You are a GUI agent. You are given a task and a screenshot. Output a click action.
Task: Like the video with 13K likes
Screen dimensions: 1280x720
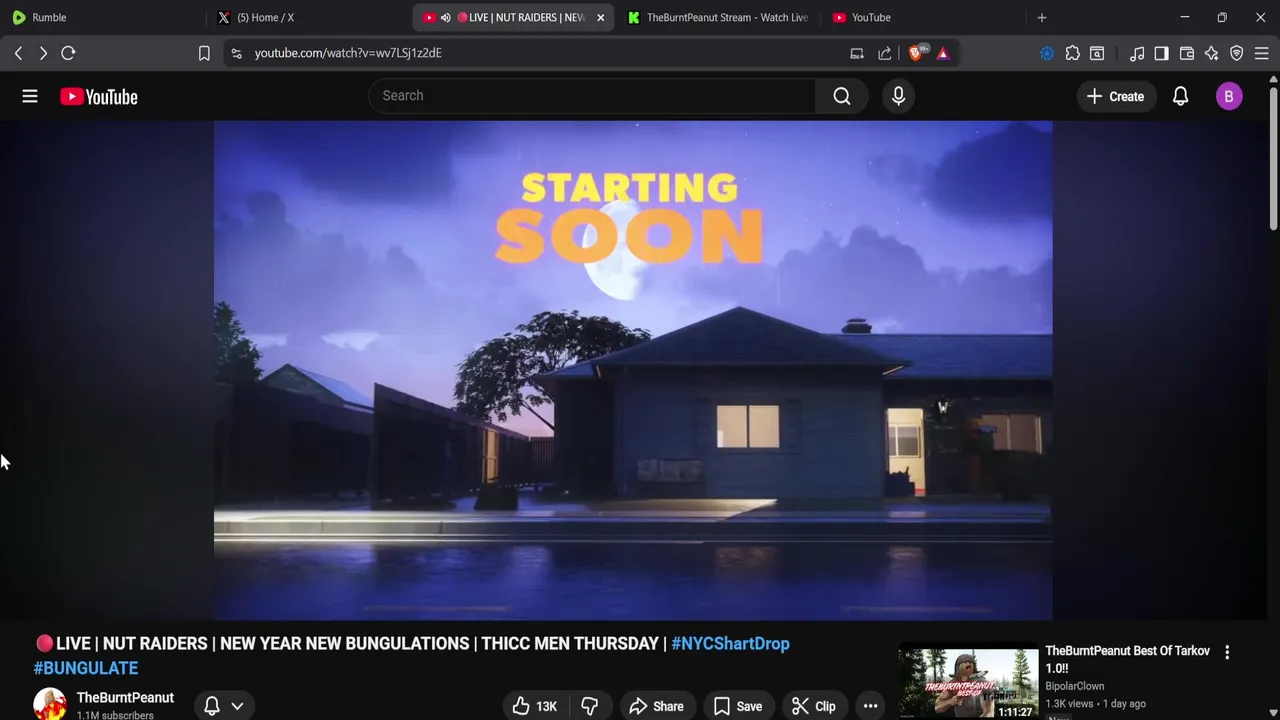click(535, 706)
